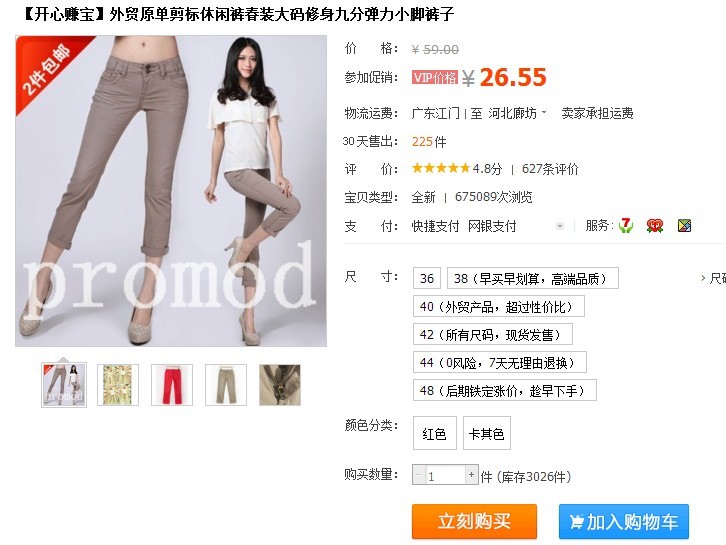The height and width of the screenshot is (545, 726).
Task: Choose the 红色 color option
Action: click(434, 433)
